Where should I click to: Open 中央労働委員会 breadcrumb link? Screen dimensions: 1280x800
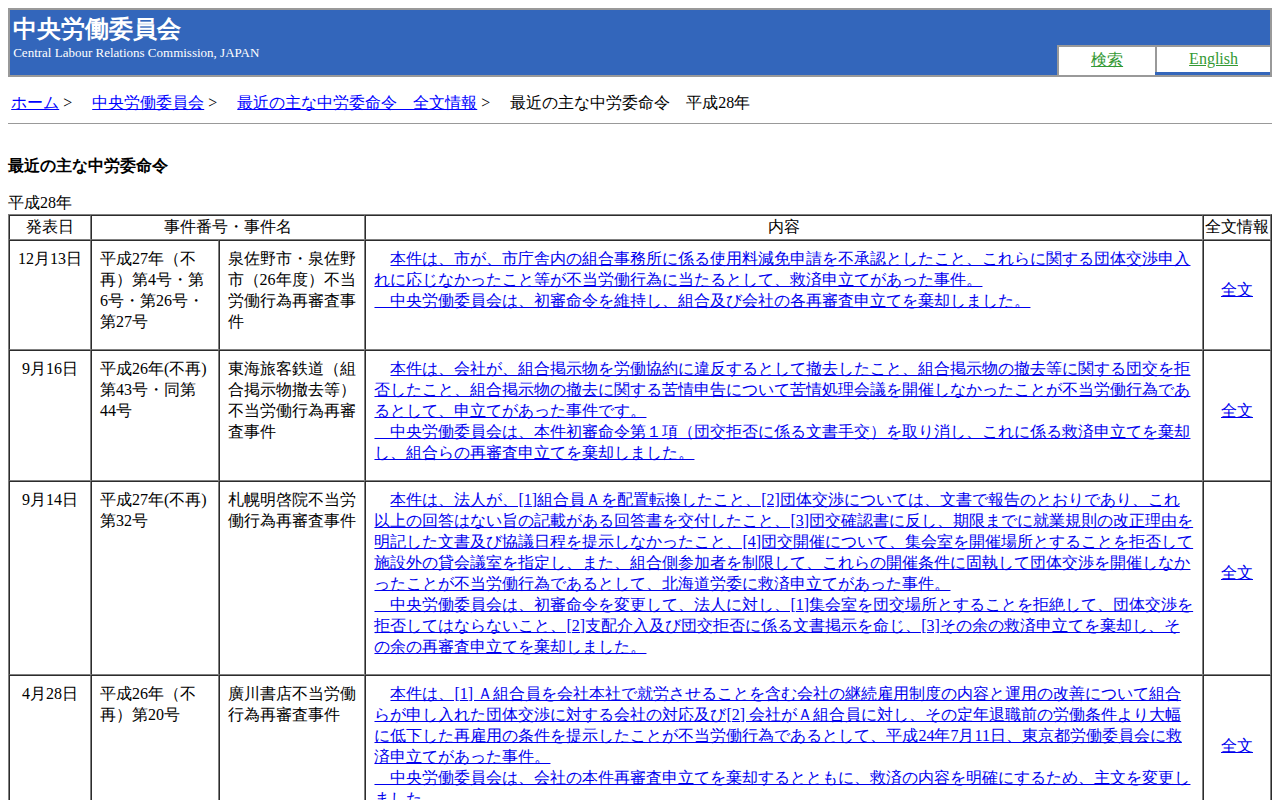click(x=147, y=102)
